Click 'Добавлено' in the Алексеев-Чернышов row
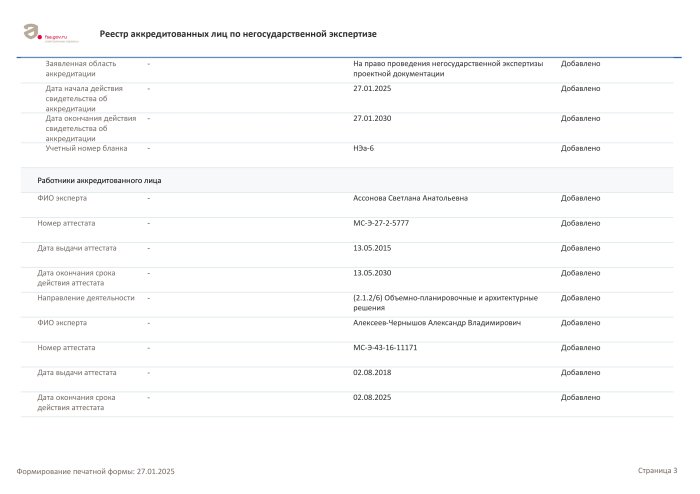The height and width of the screenshot is (494, 700). pyautogui.click(x=580, y=323)
